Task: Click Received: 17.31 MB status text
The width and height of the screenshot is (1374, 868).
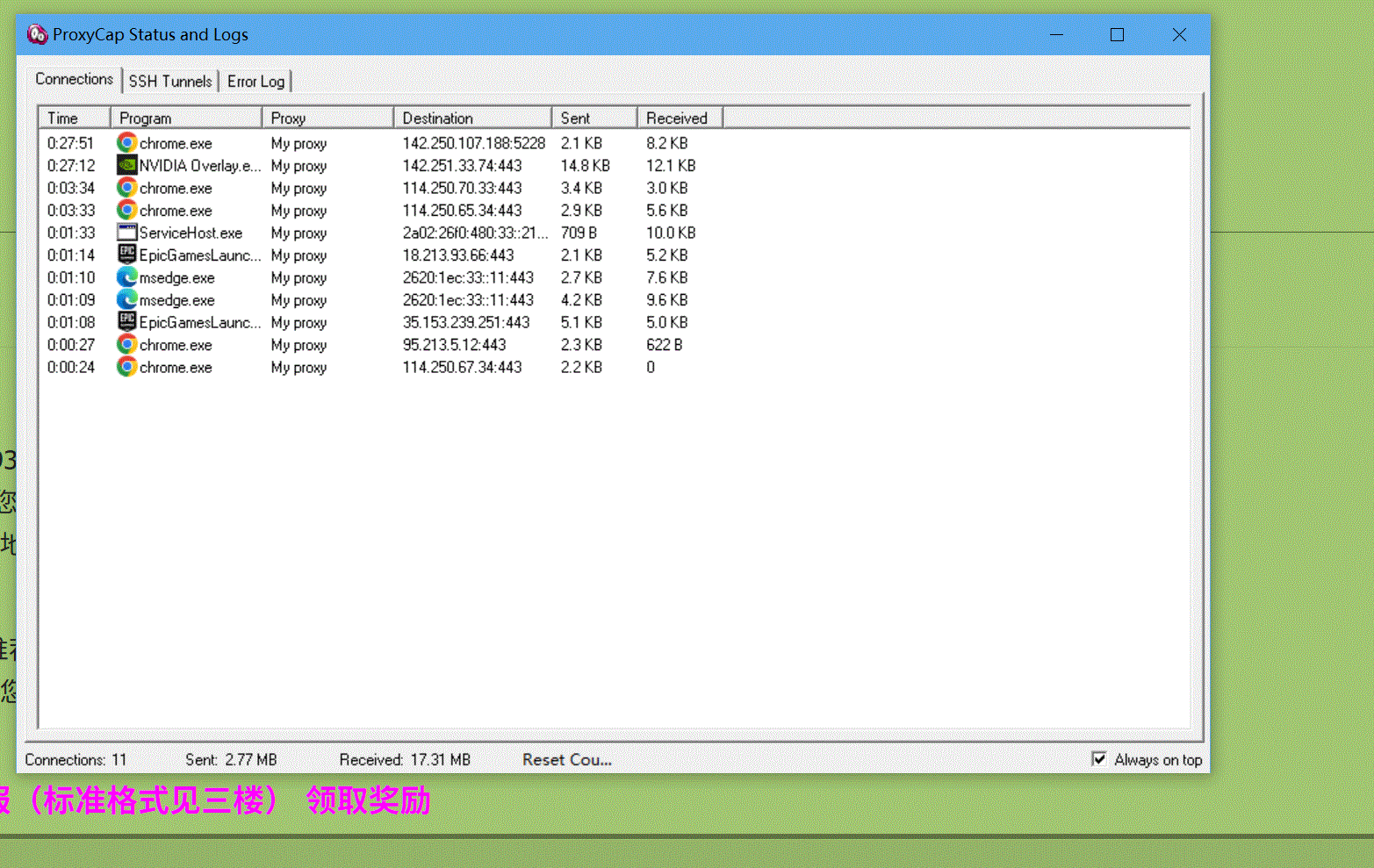Action: (405, 760)
